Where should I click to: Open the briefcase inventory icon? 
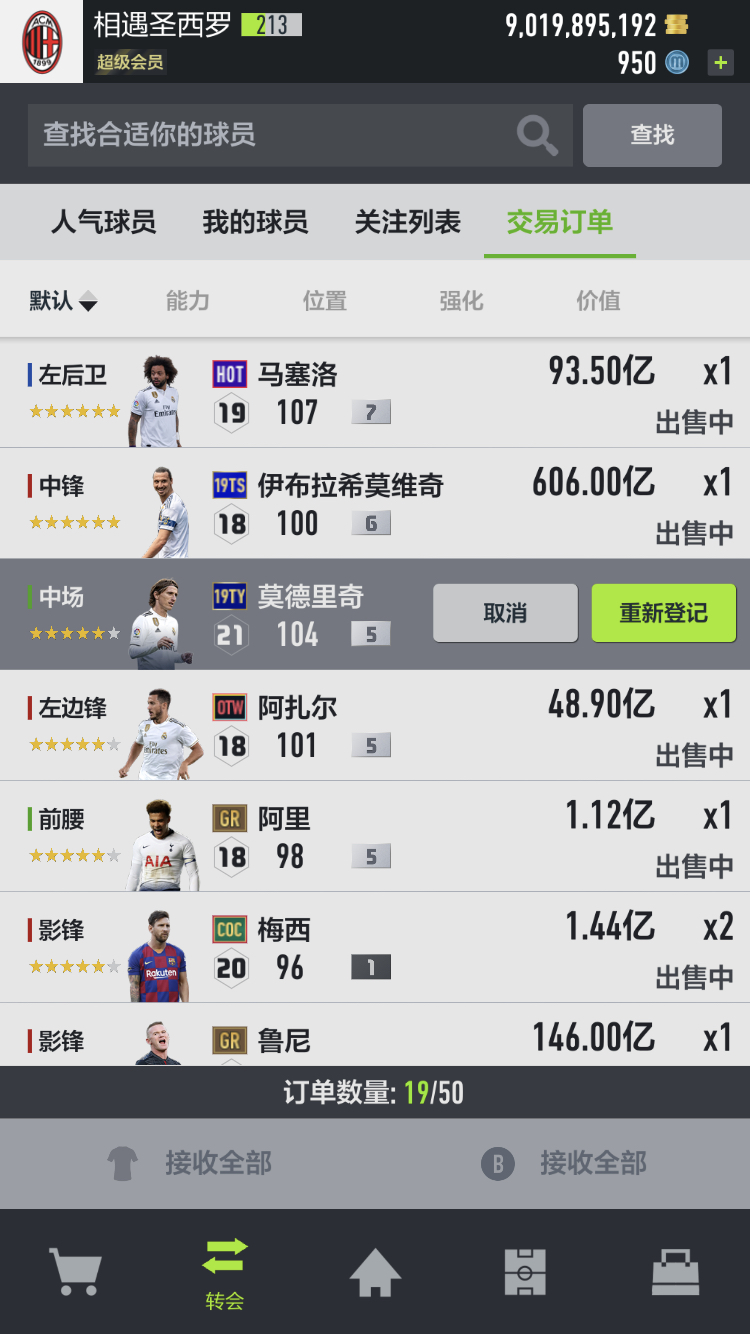675,1273
